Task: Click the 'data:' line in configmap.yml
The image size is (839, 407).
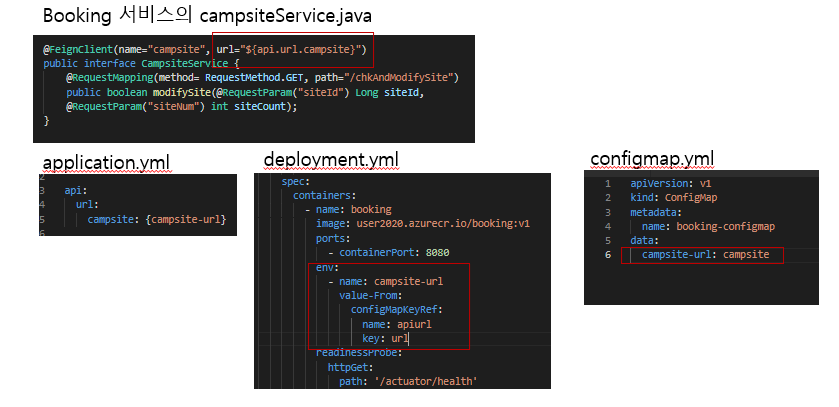Action: [645, 241]
